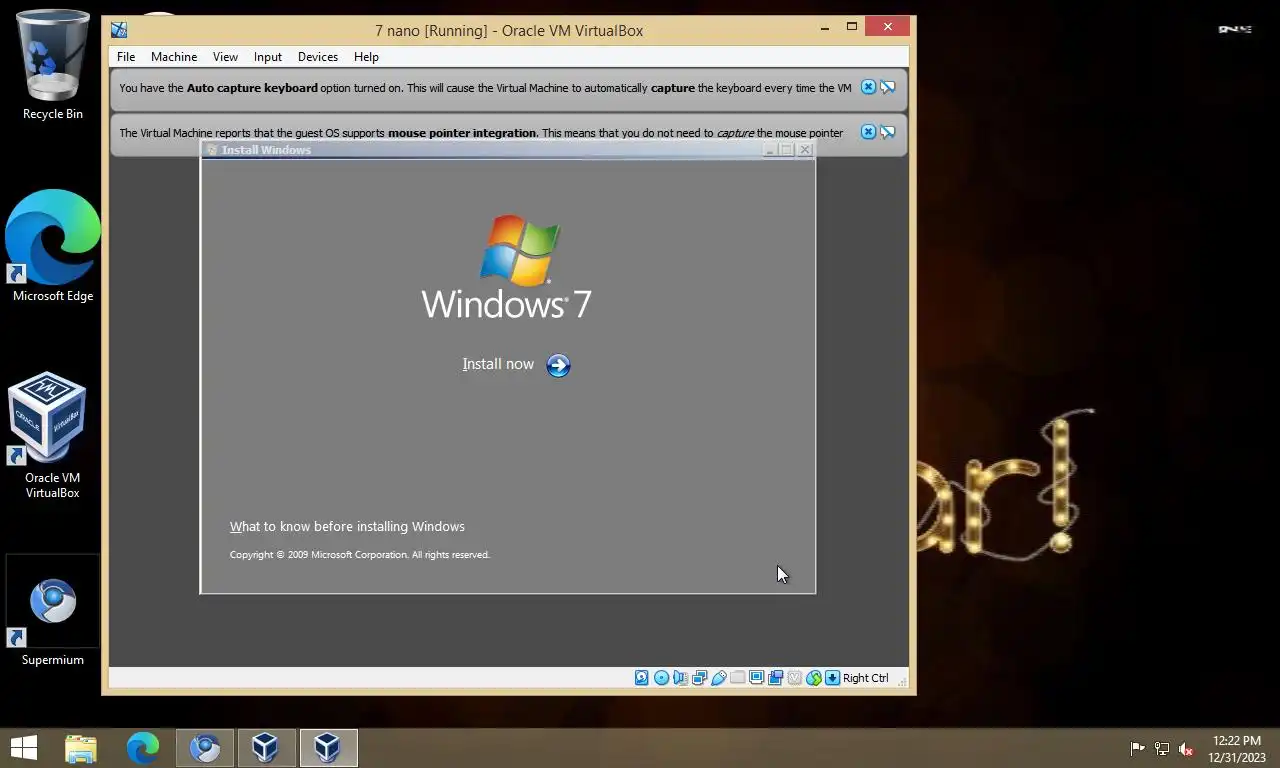This screenshot has width=1280, height=768.
Task: Click the recording status indicator icon
Action: 775,678
